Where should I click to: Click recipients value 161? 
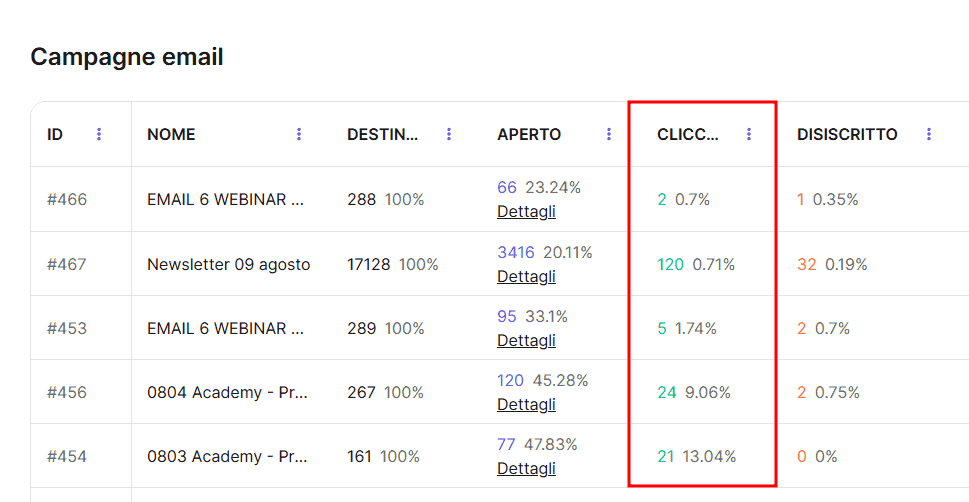point(359,457)
